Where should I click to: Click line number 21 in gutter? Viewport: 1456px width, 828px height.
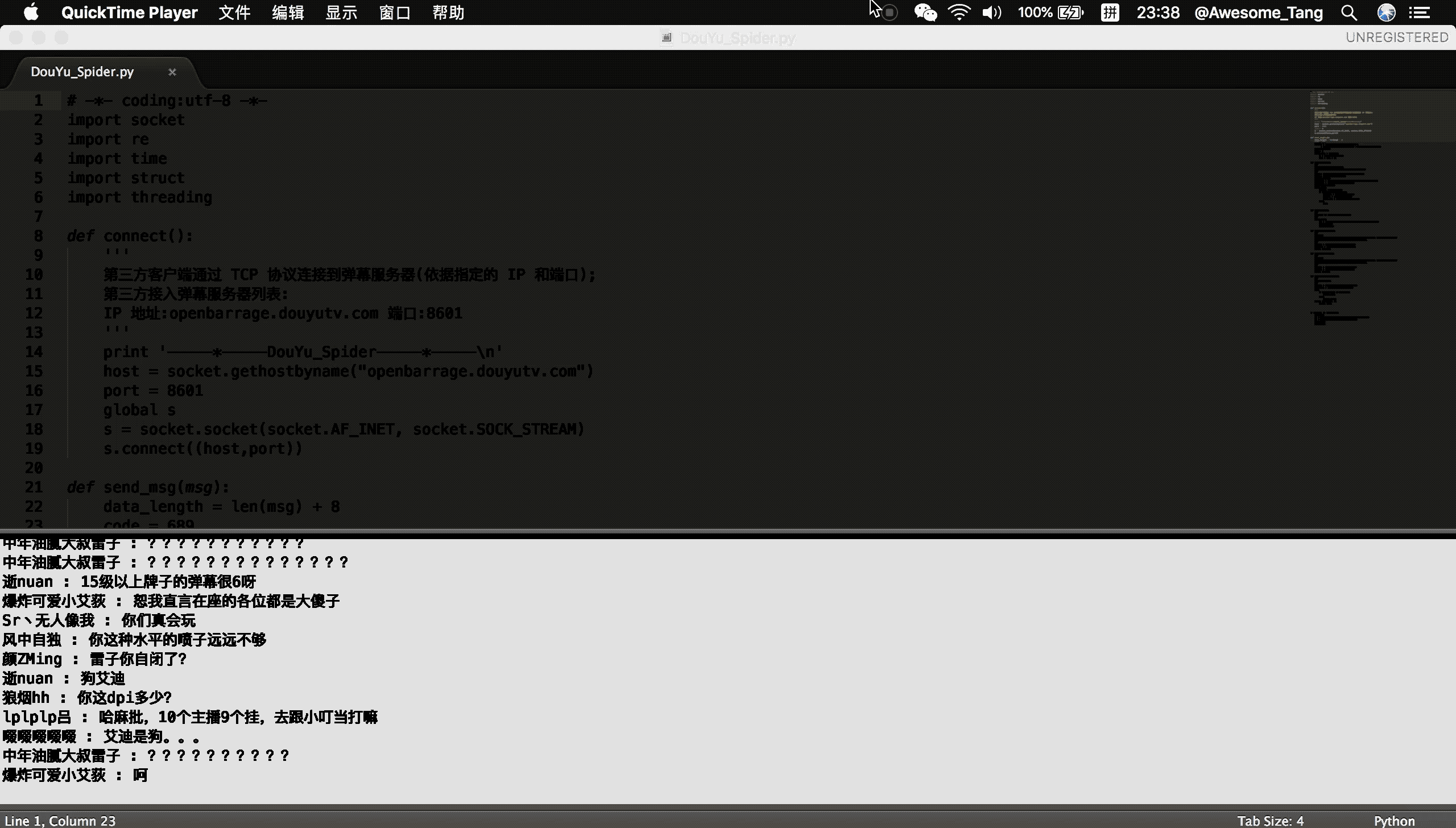pyautogui.click(x=34, y=487)
